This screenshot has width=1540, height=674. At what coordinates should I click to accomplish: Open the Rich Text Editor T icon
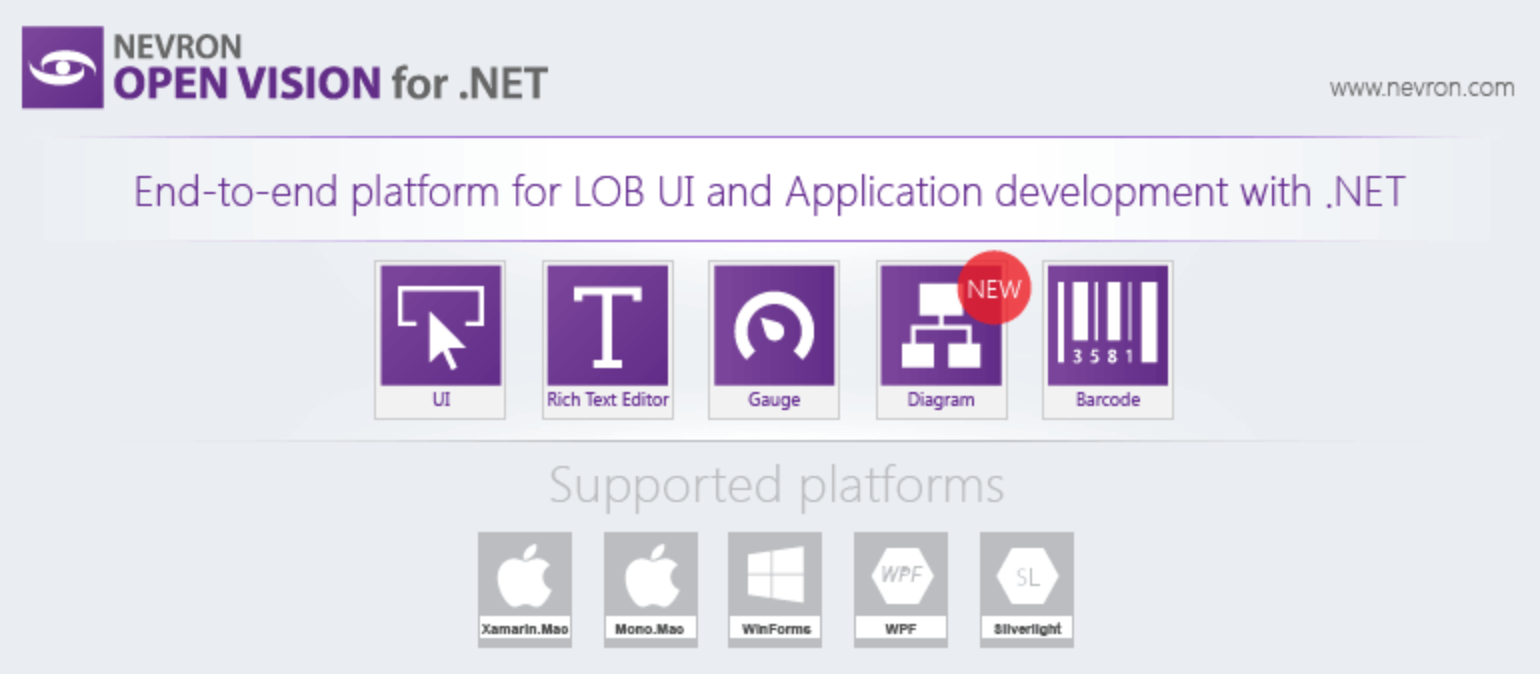click(x=607, y=325)
